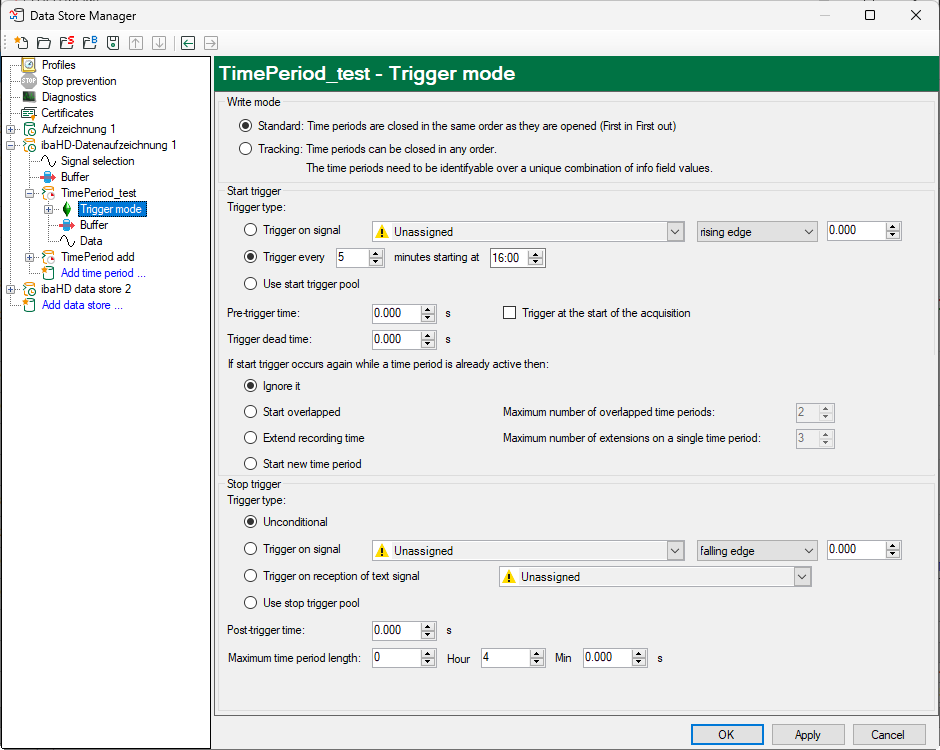Collapse the TimePeriod_test tree node
The width and height of the screenshot is (940, 750).
point(29,194)
